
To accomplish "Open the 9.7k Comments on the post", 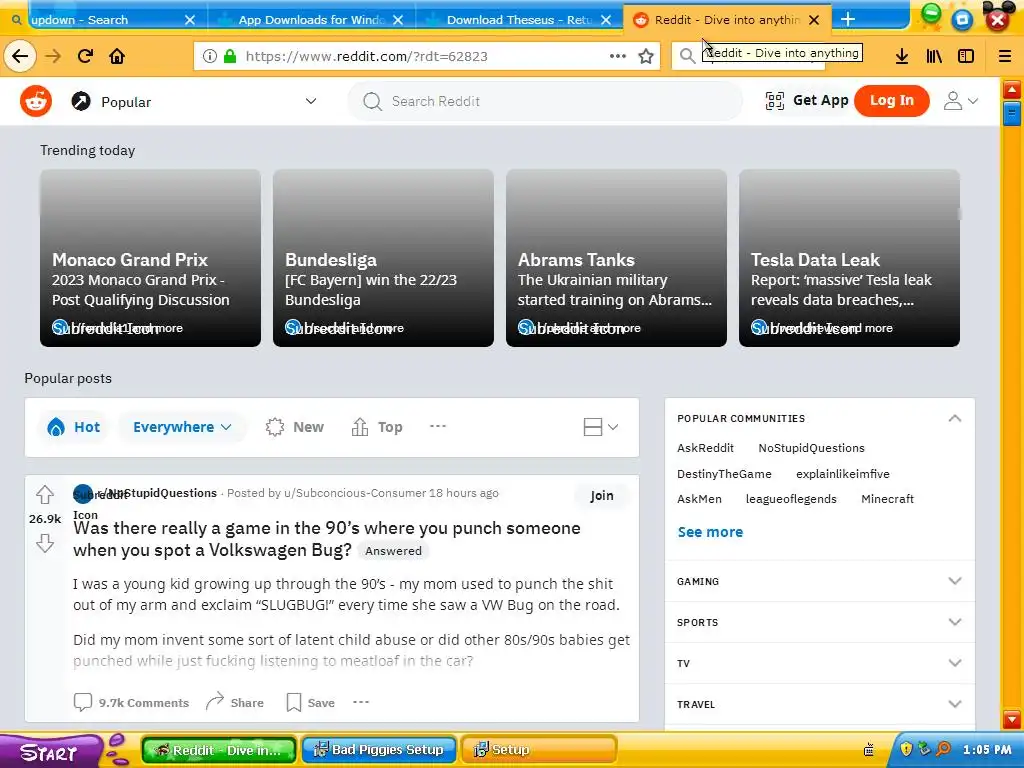I will click(131, 703).
